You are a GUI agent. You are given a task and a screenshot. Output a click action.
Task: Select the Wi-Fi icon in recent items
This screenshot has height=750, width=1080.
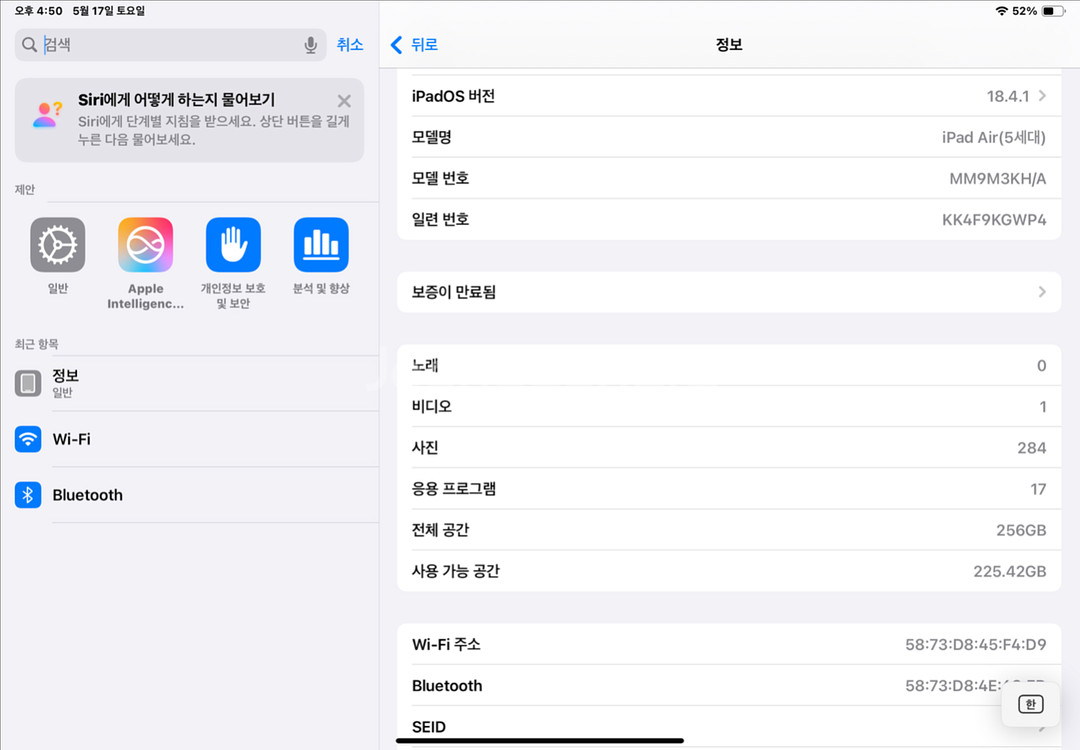28,439
